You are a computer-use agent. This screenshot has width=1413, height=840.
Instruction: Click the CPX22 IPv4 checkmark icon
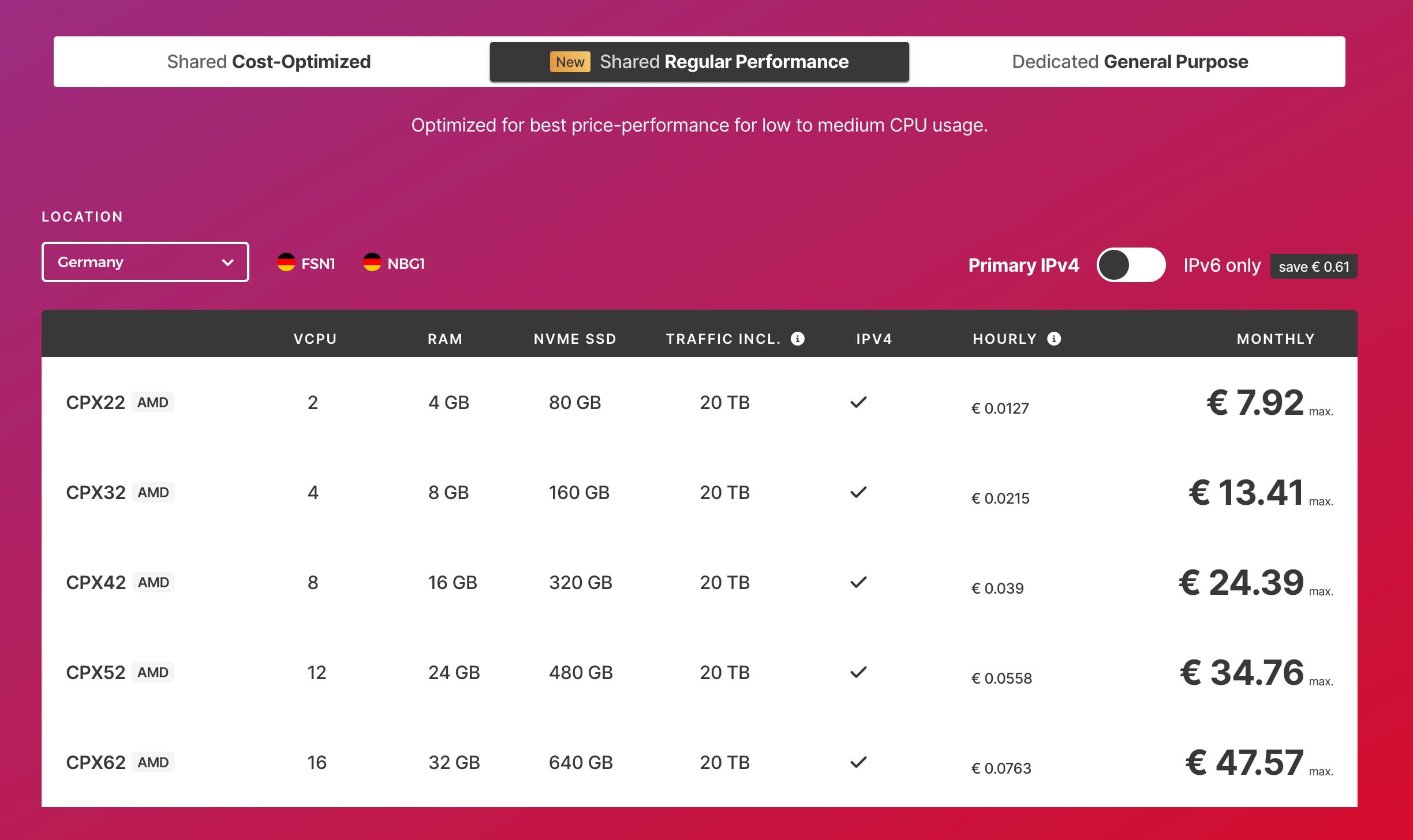[x=858, y=402]
